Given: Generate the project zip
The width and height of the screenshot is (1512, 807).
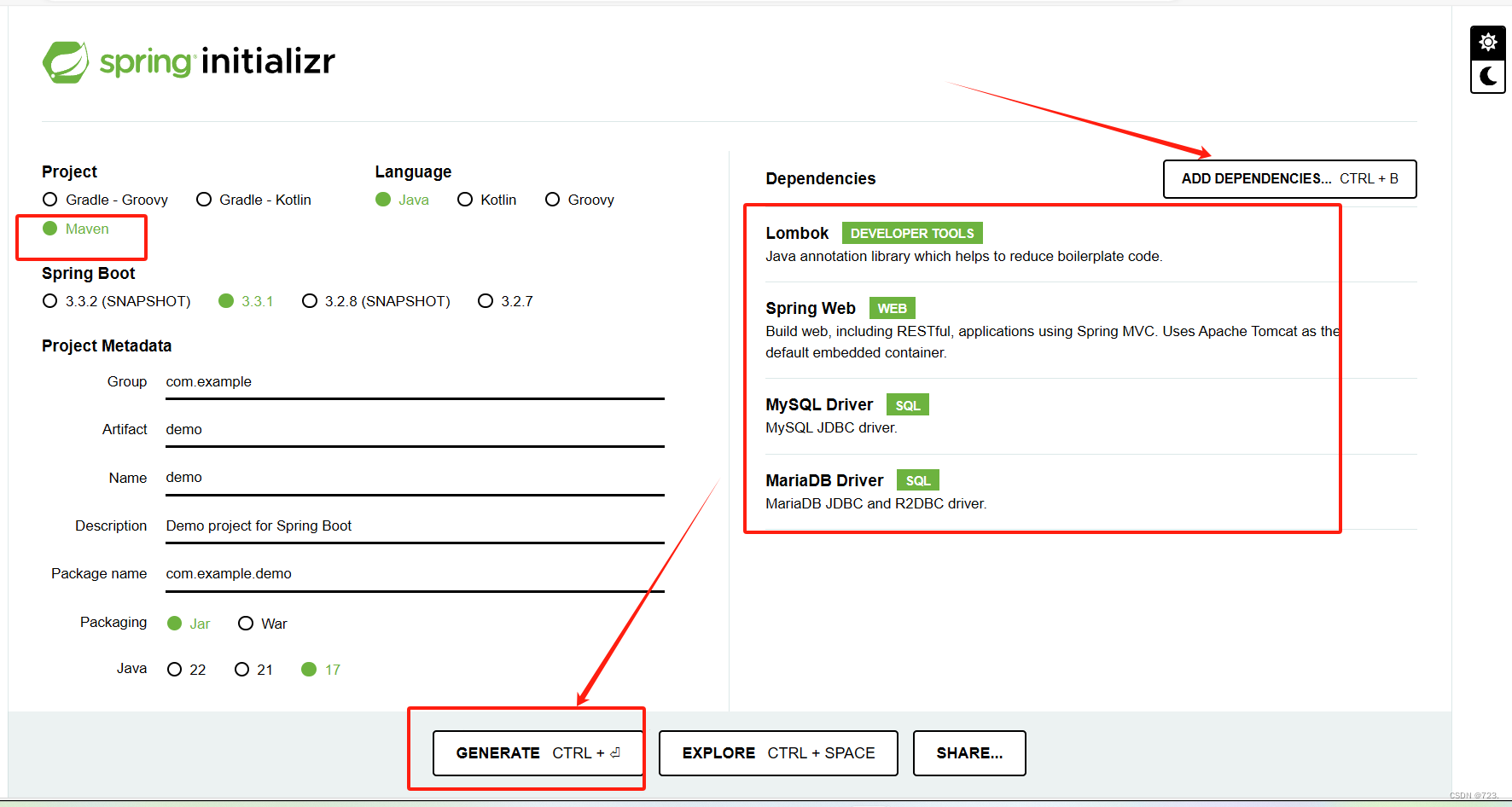Looking at the screenshot, I should pyautogui.click(x=538, y=753).
